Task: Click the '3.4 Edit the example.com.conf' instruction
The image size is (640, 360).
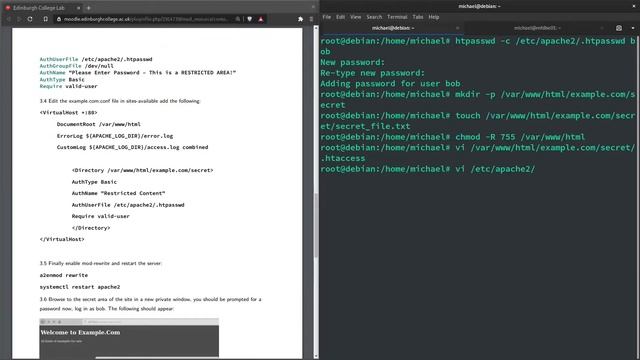Action: 120,101
